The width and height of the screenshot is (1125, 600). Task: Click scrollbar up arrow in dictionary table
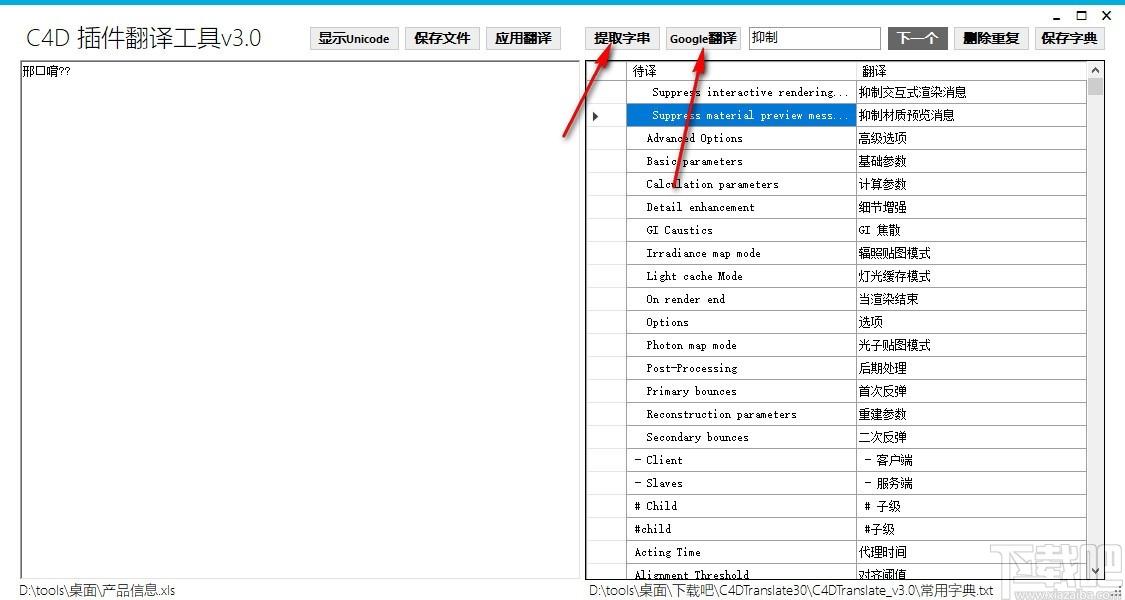[1096, 70]
